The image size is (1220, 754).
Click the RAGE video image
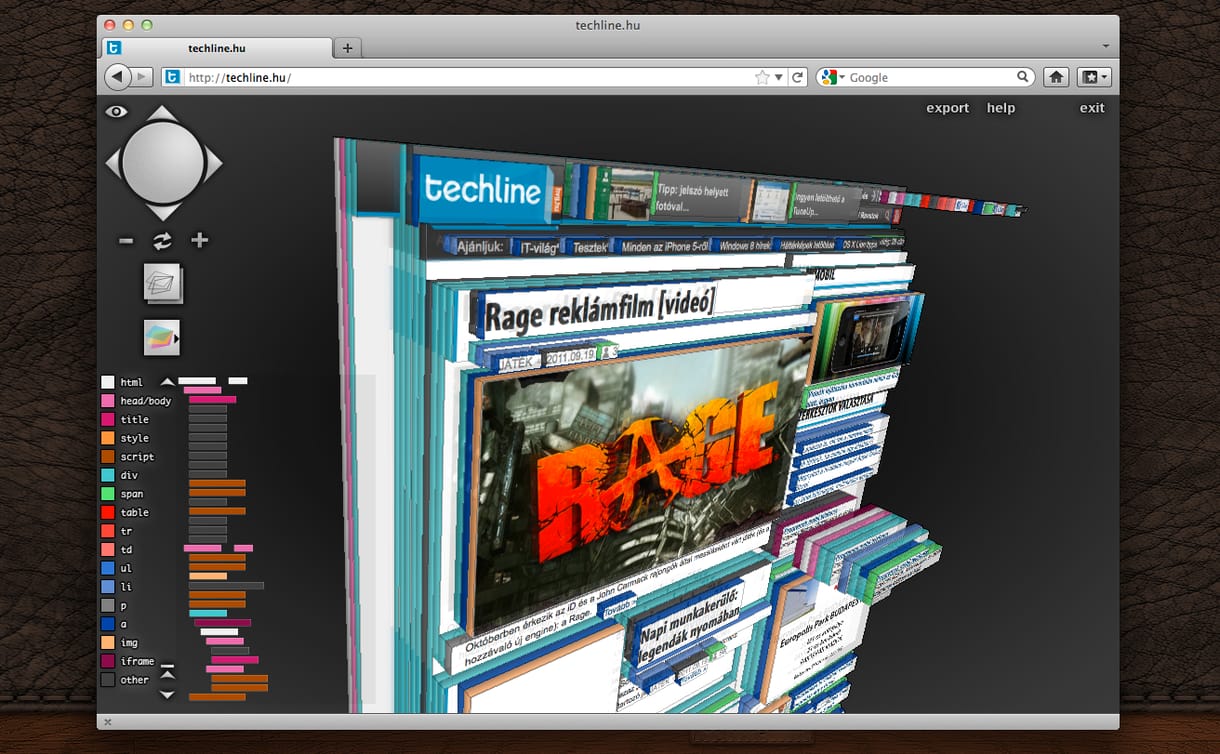tap(640, 480)
